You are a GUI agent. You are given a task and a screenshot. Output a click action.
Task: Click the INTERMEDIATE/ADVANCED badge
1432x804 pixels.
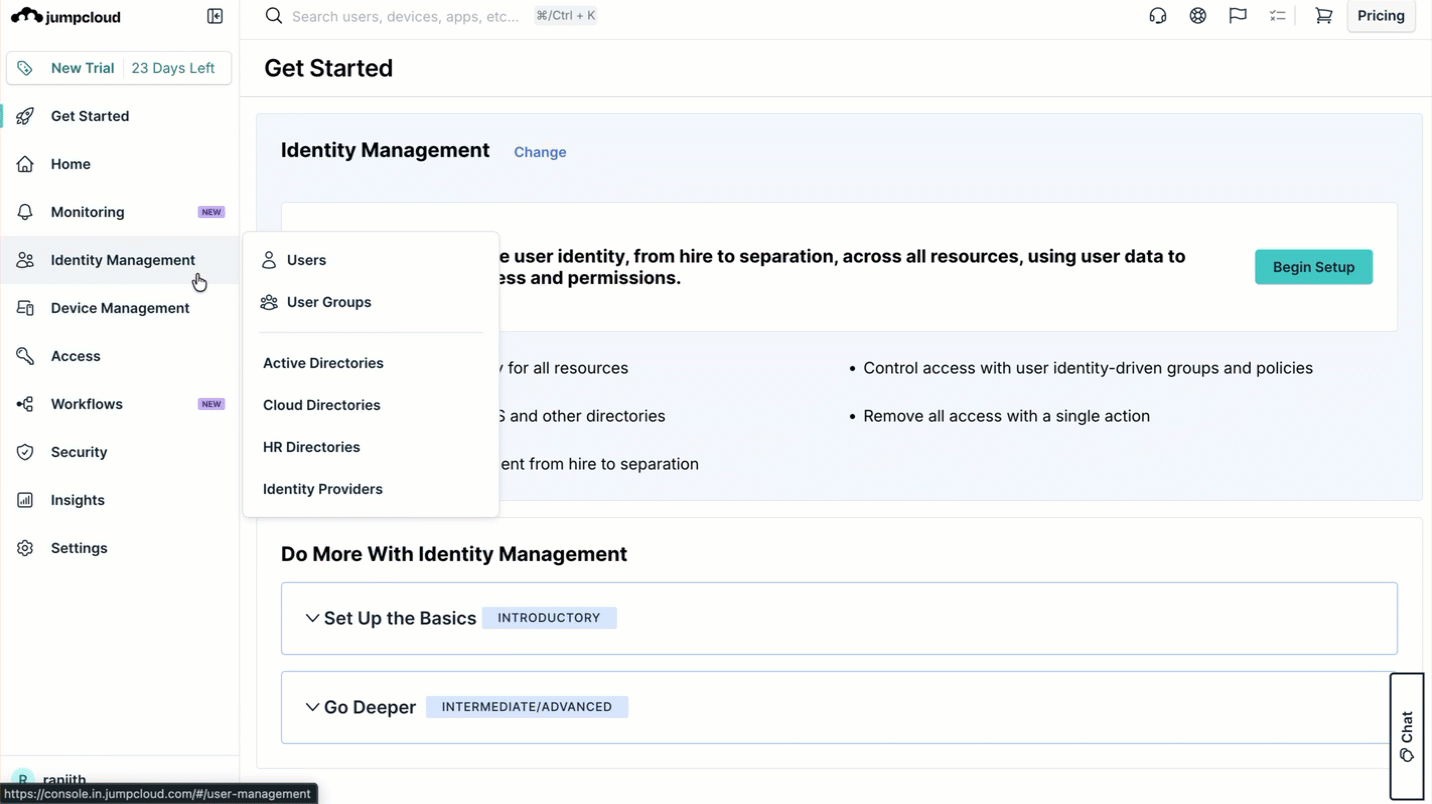[527, 707]
